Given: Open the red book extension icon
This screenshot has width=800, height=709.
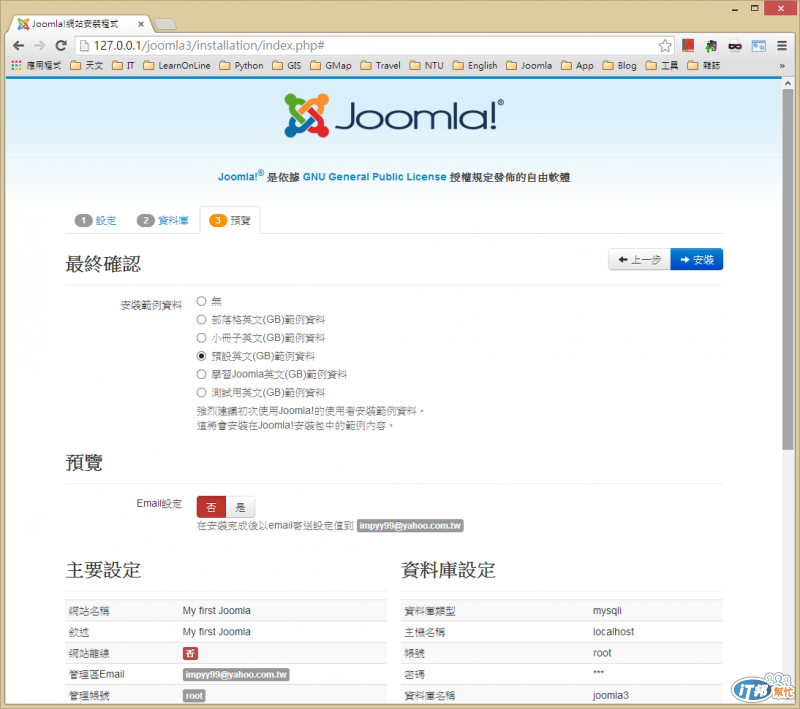Looking at the screenshot, I should pyautogui.click(x=688, y=45).
